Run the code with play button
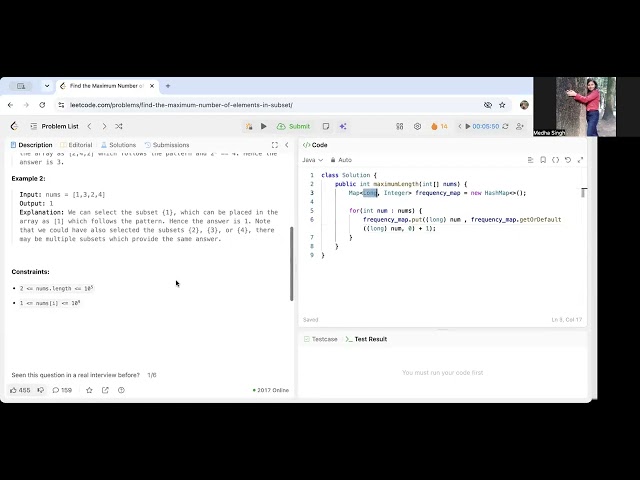This screenshot has height=480, width=640. pyautogui.click(x=264, y=127)
